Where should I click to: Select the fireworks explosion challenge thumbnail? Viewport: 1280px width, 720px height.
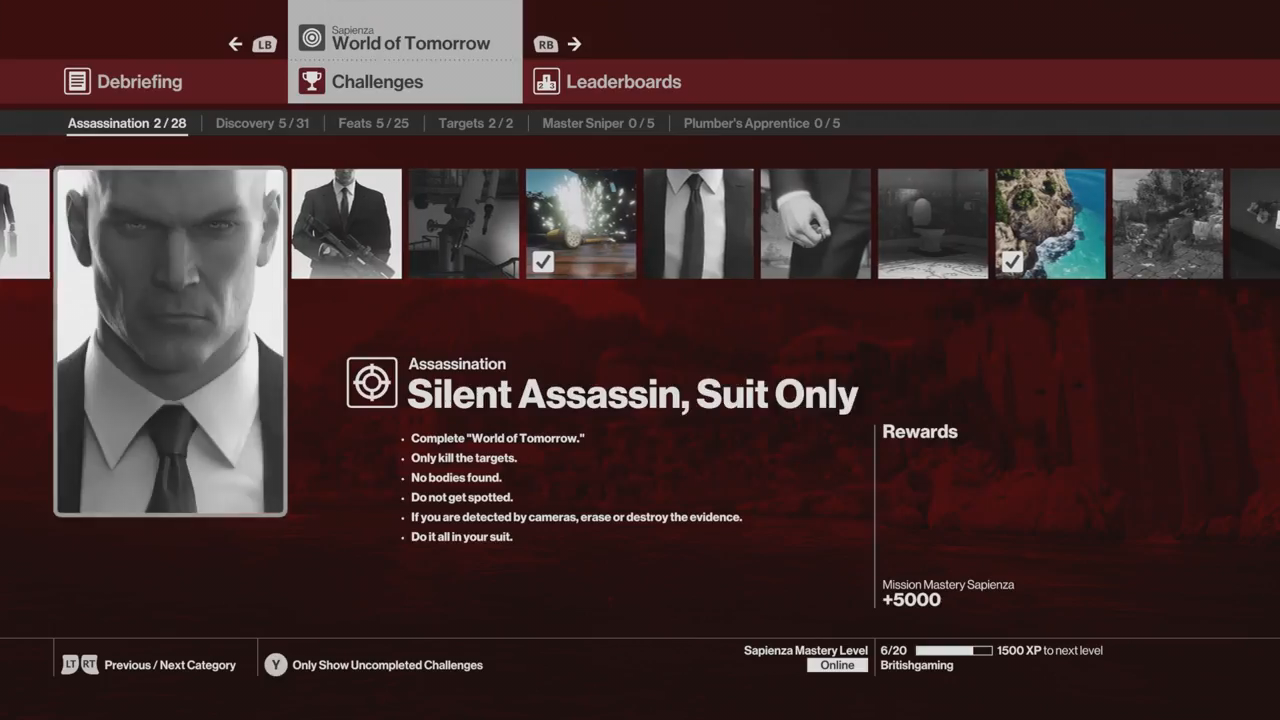coord(581,223)
